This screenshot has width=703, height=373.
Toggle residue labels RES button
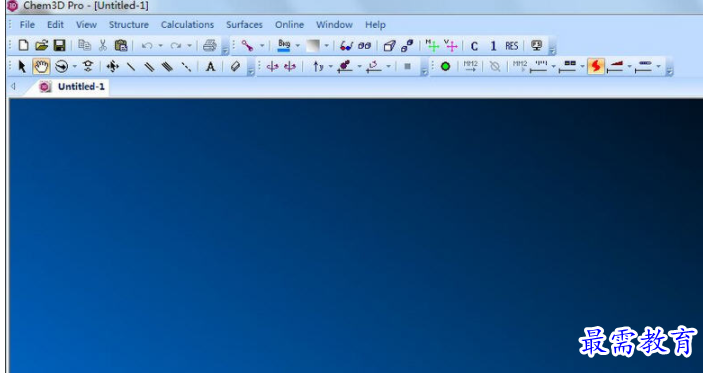click(512, 46)
